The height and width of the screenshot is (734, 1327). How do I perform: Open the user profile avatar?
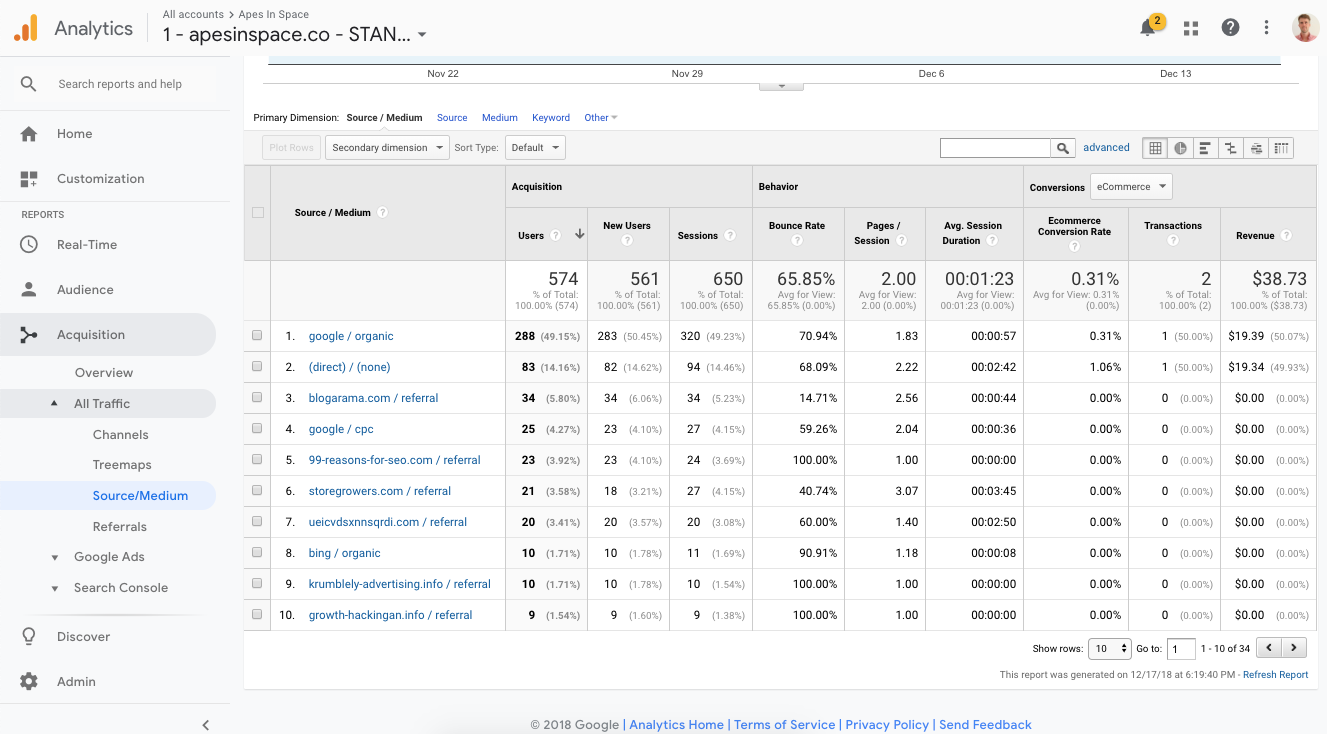1305,28
